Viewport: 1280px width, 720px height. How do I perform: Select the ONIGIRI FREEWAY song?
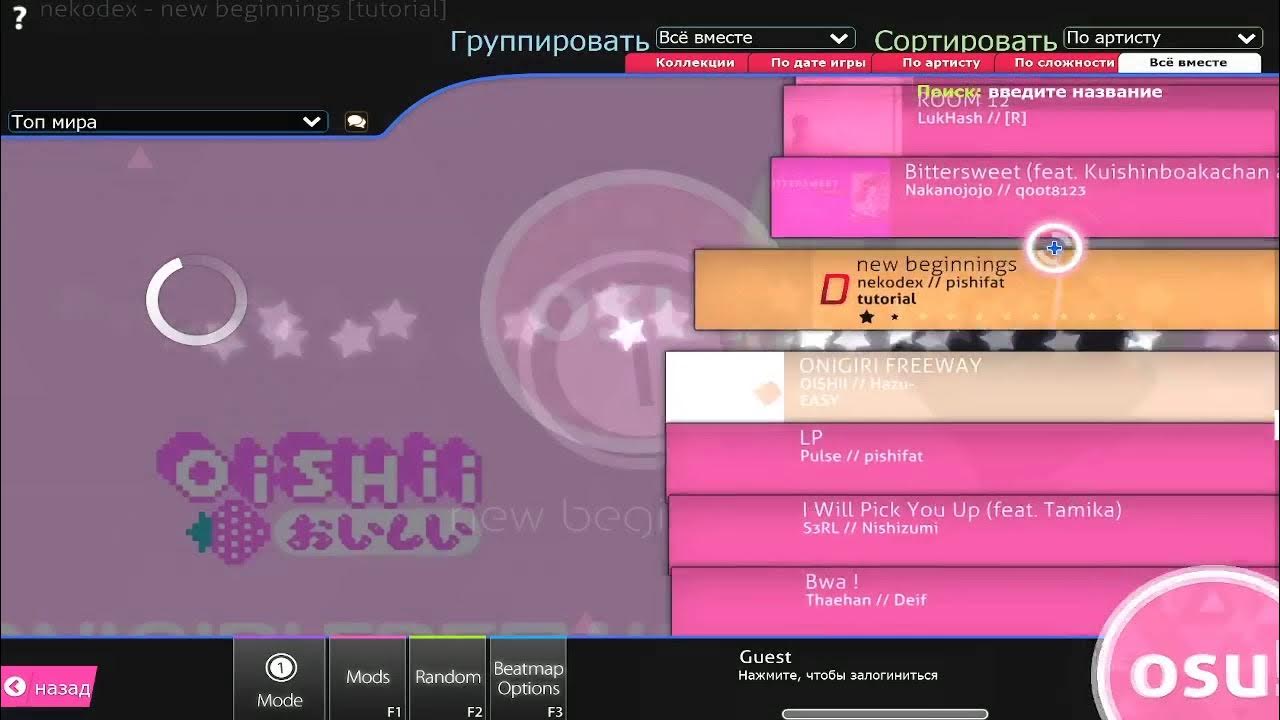pyautogui.click(x=972, y=386)
